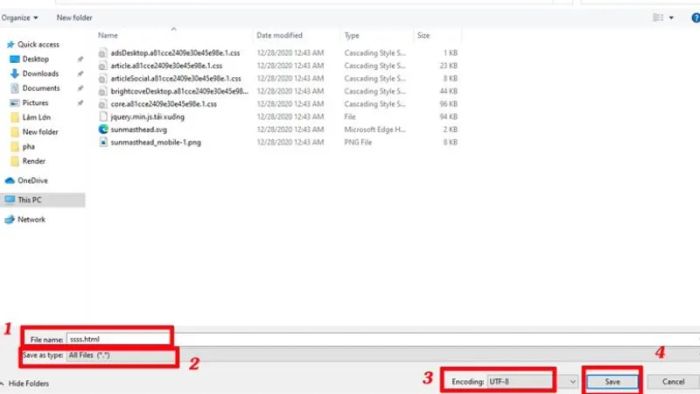The width and height of the screenshot is (700, 394).
Task: Click the This PC monitor icon
Action: [x=9, y=199]
